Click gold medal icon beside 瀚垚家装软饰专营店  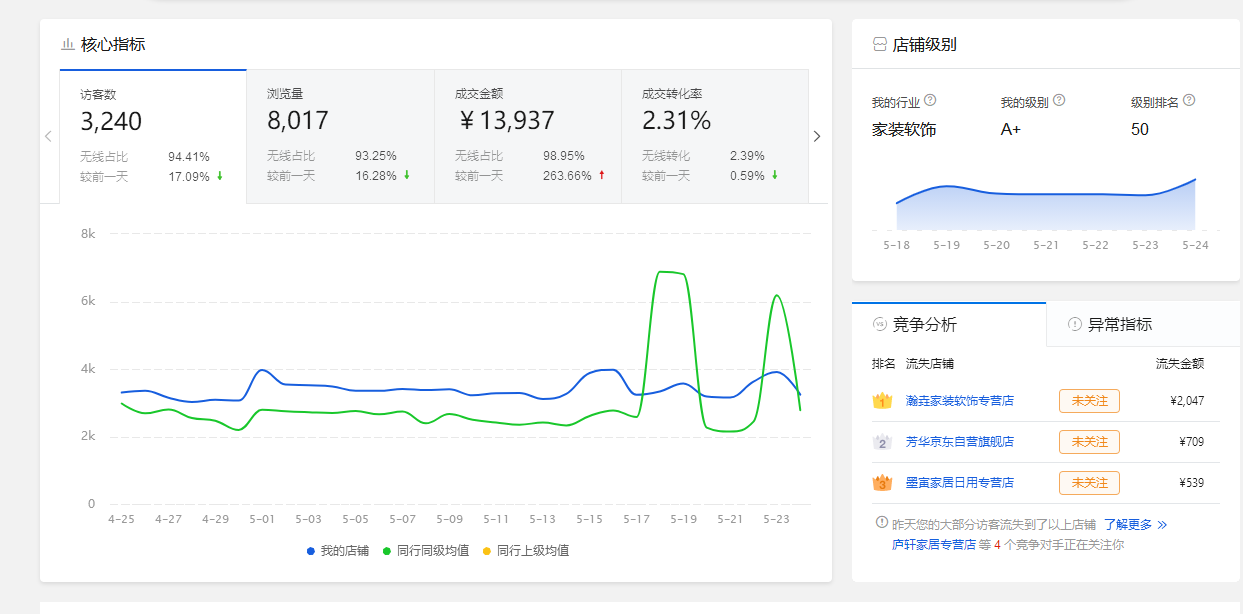pos(881,400)
